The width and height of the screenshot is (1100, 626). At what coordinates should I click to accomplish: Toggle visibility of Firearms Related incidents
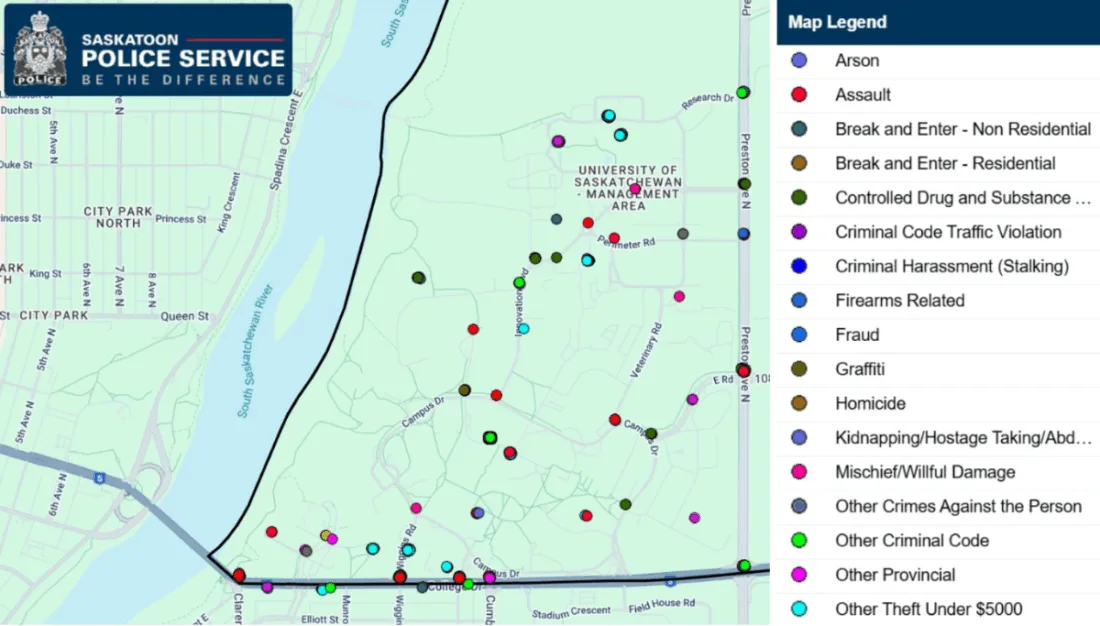click(800, 300)
